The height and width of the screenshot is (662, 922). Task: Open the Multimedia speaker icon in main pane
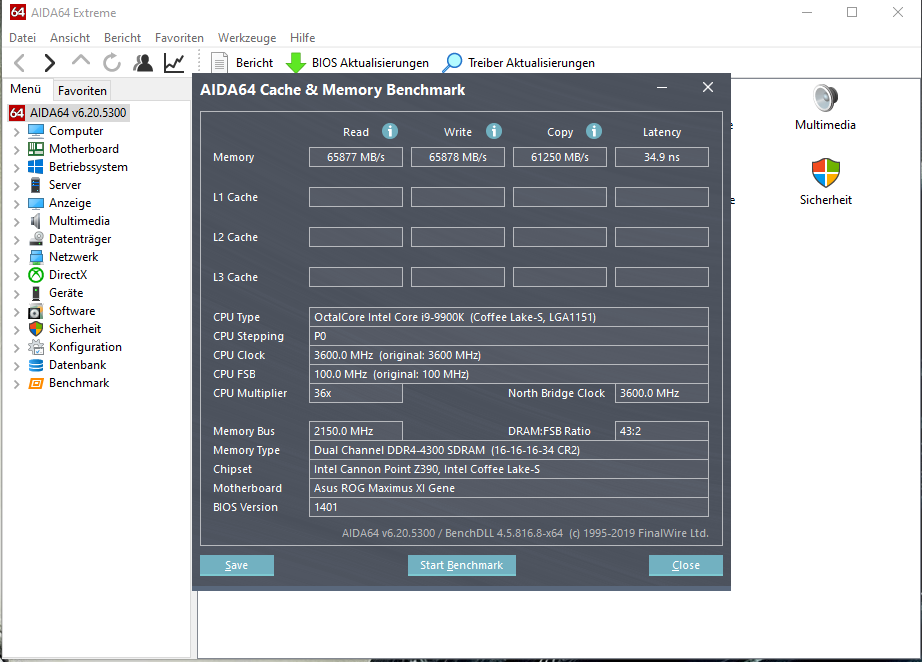point(825,98)
